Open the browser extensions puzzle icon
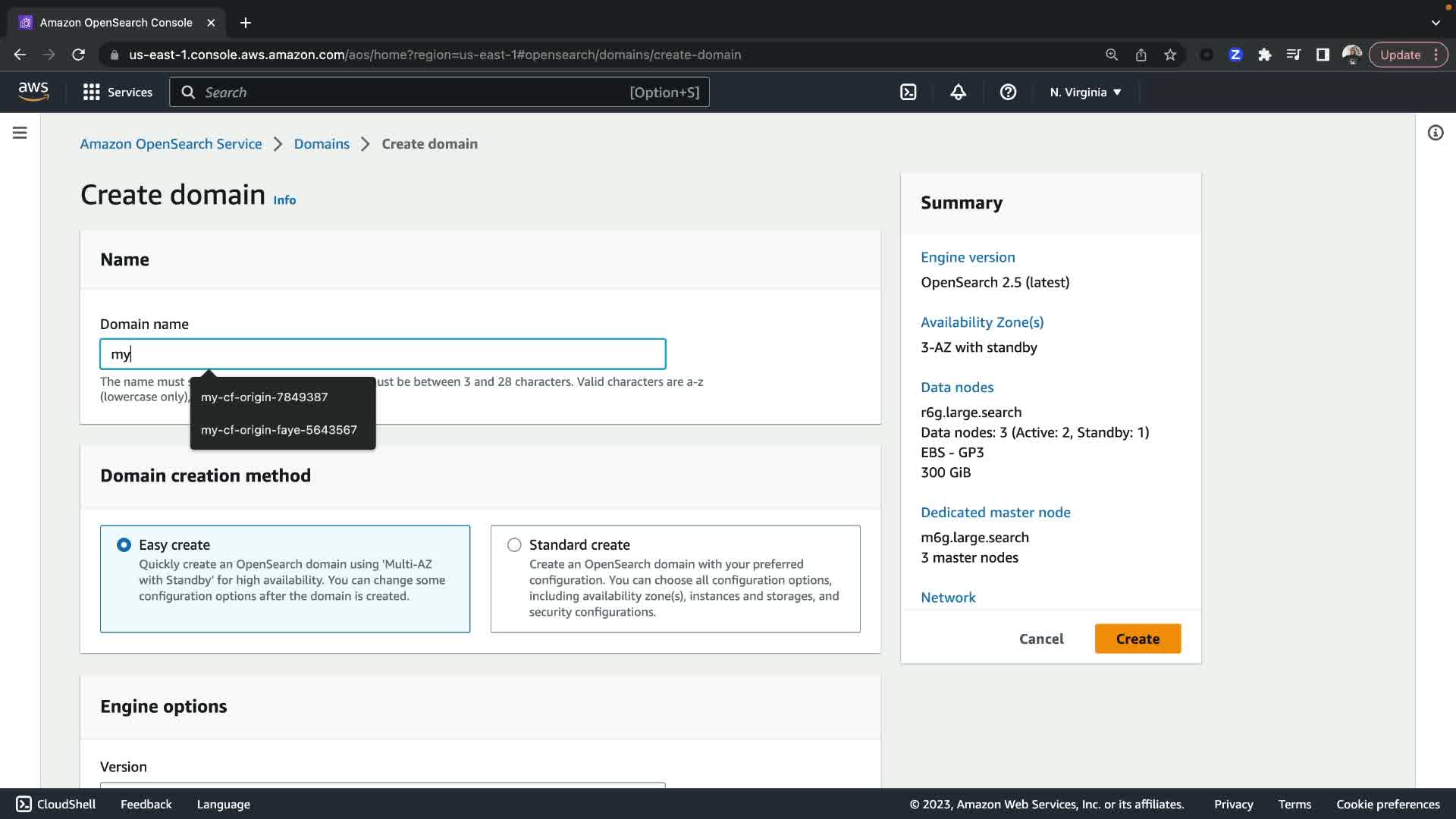 point(1264,55)
